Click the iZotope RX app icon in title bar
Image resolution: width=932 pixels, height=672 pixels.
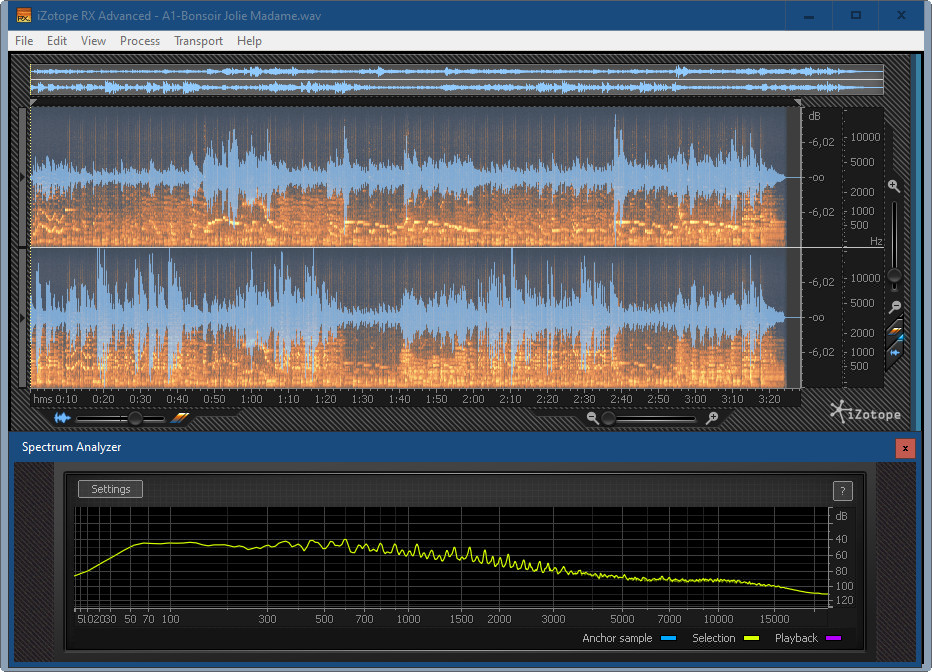click(24, 15)
